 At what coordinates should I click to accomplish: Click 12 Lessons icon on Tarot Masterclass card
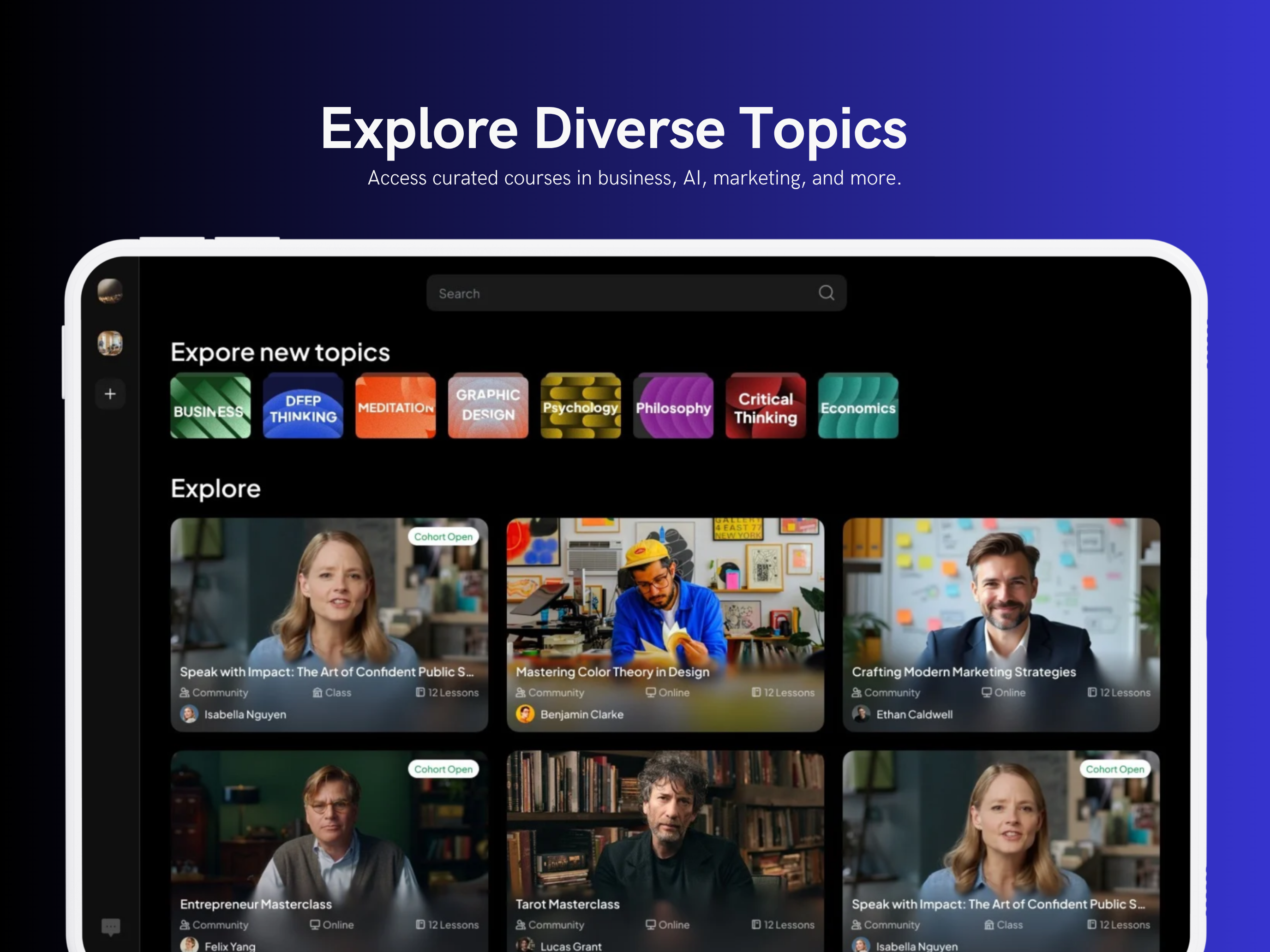(x=756, y=925)
